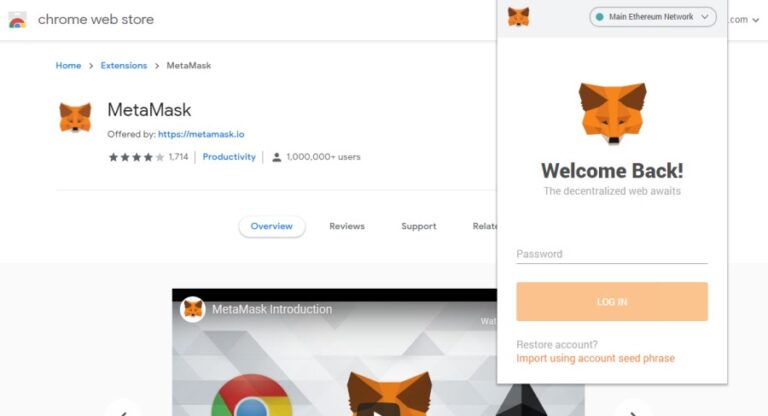The height and width of the screenshot is (416, 768).
Task: Open the Main Ethereum Network dropdown
Action: pyautogui.click(x=652, y=17)
